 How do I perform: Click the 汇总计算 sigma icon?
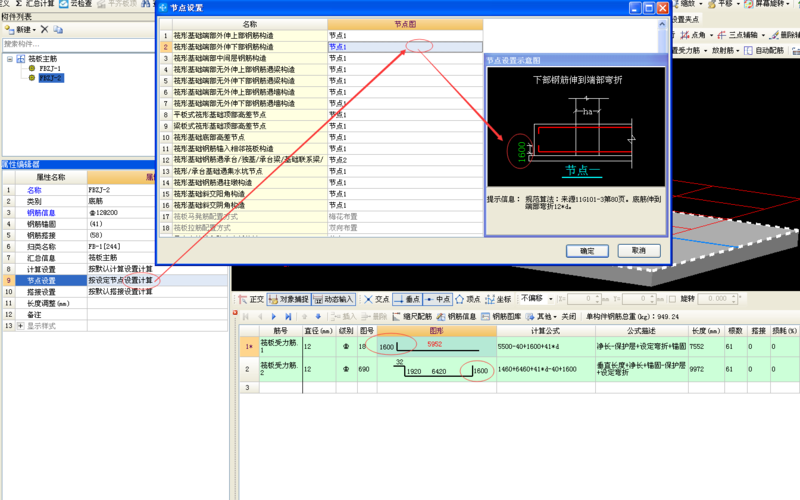click(x=19, y=4)
